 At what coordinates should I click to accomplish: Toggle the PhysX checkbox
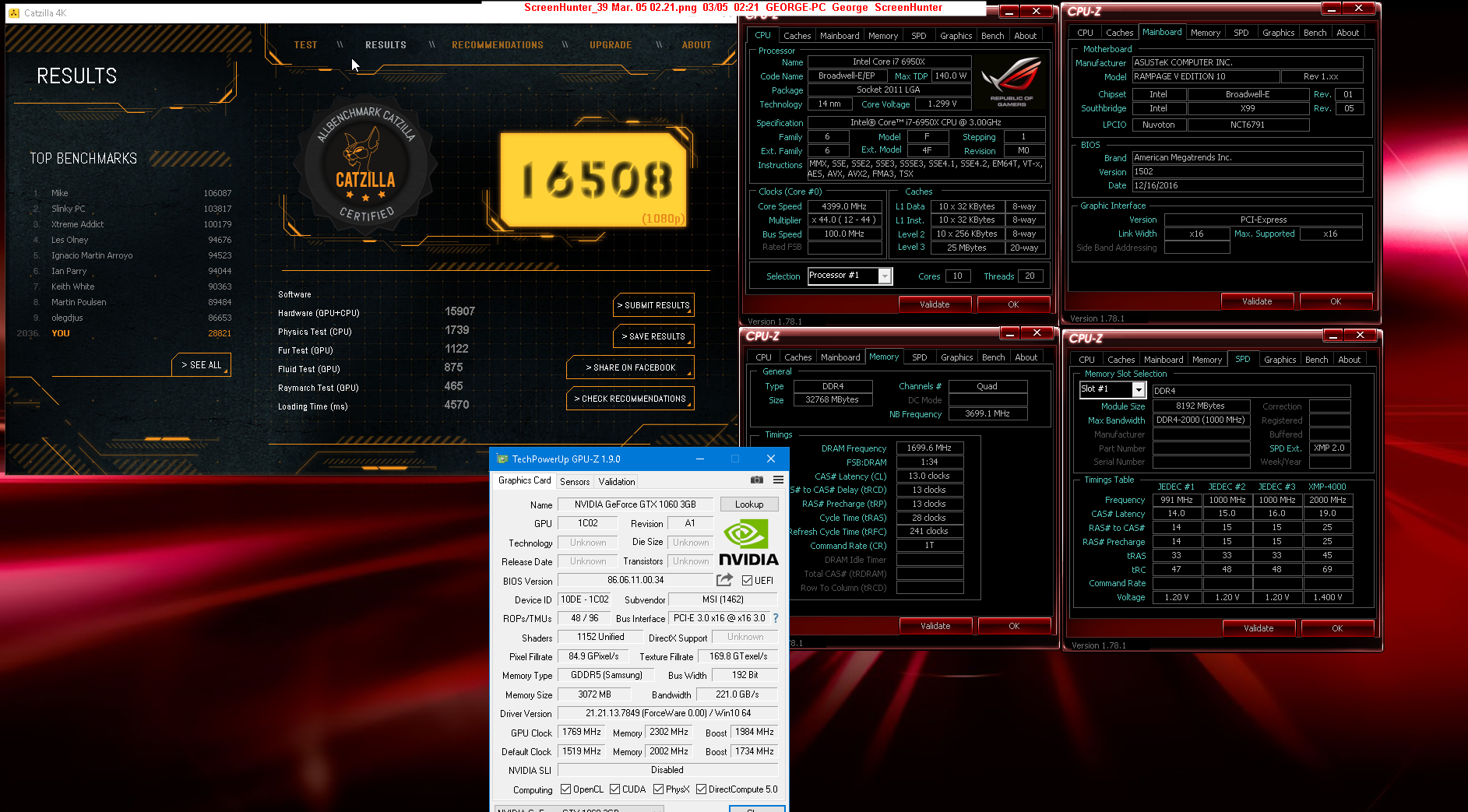pos(658,789)
